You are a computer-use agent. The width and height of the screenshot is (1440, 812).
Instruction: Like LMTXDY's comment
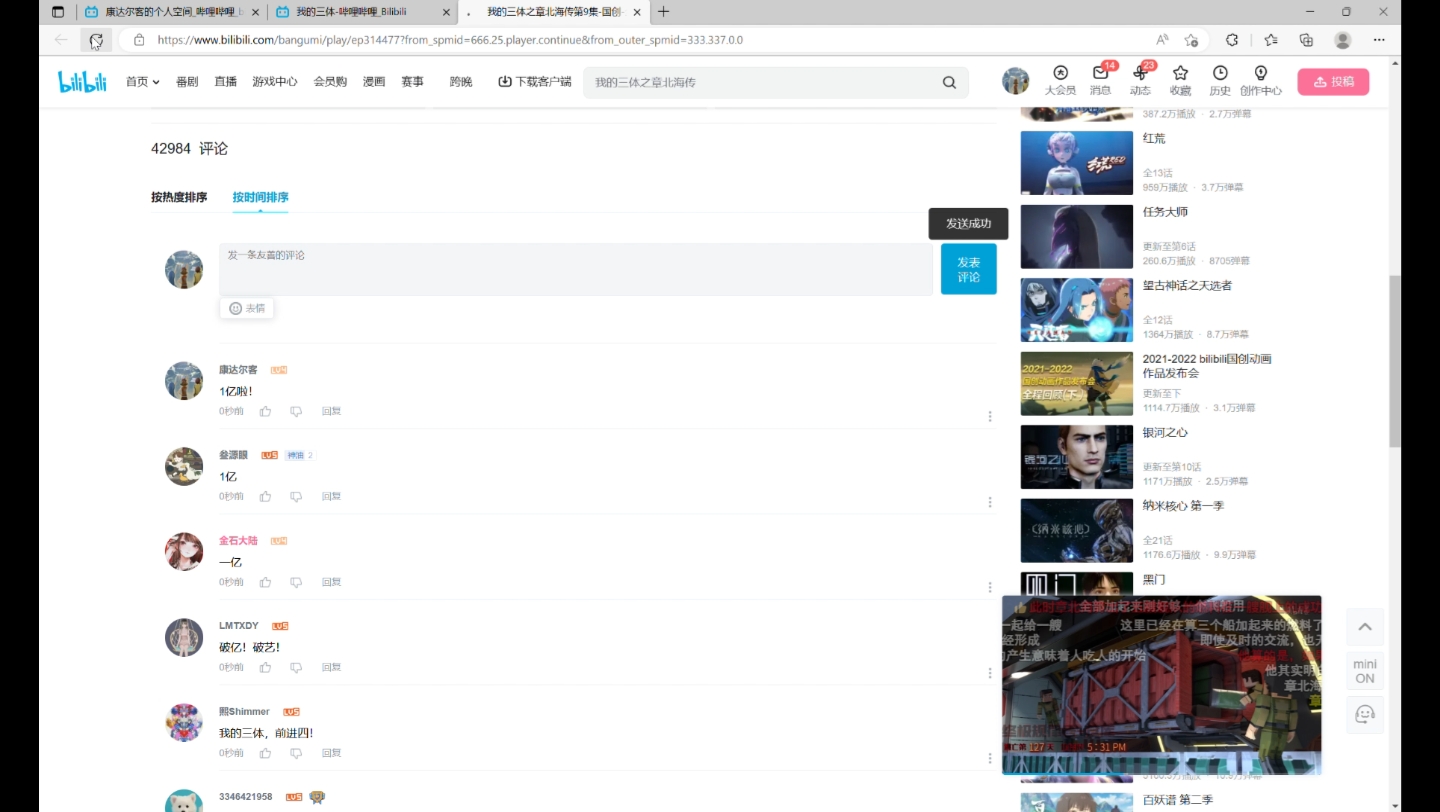coord(265,667)
